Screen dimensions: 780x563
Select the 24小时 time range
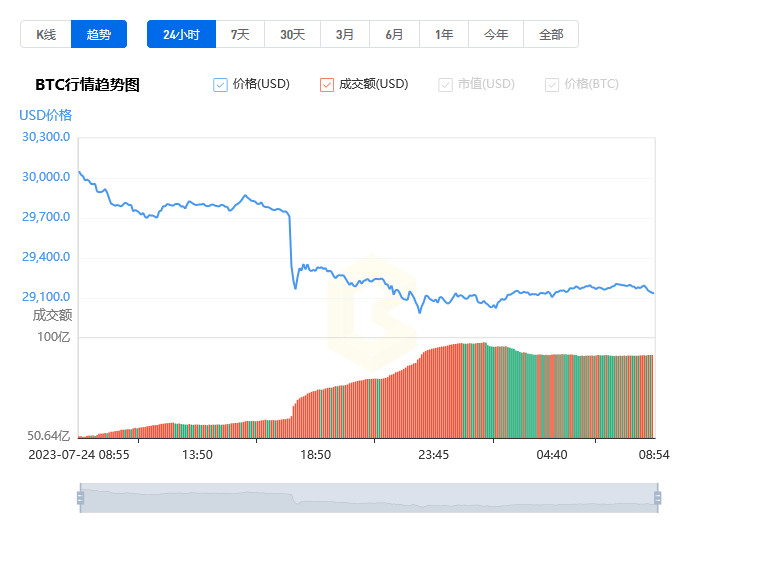click(x=181, y=34)
